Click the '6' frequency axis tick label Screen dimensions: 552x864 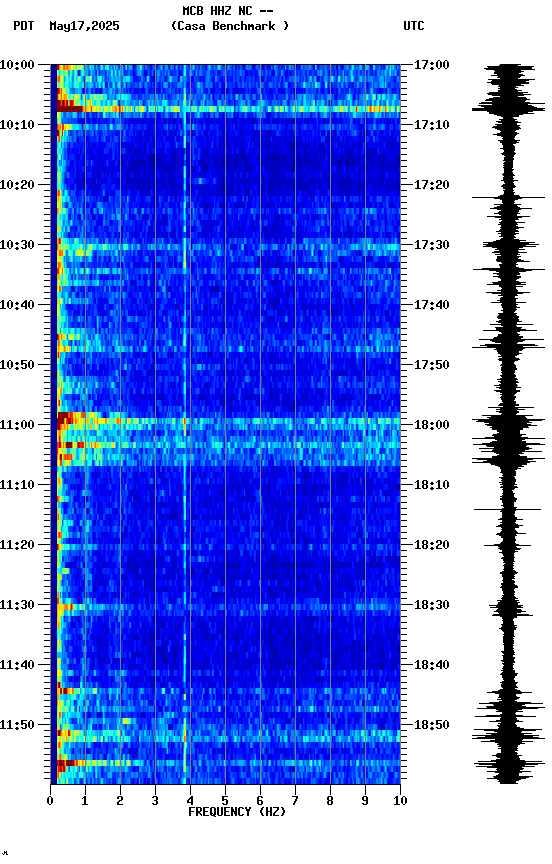260,801
